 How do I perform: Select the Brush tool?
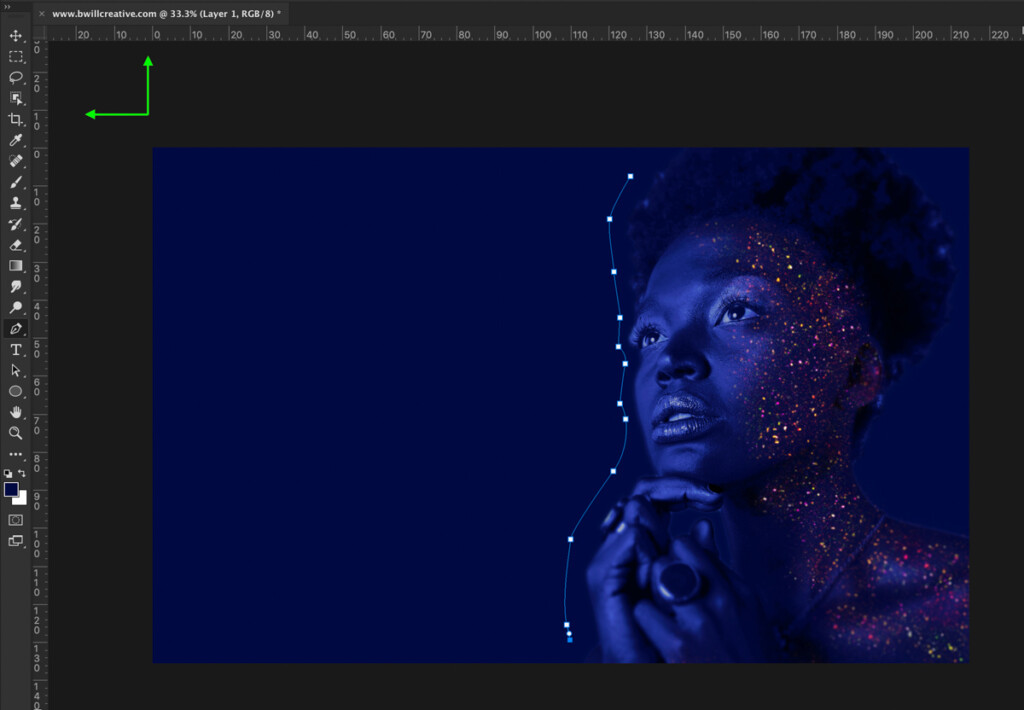(16, 182)
